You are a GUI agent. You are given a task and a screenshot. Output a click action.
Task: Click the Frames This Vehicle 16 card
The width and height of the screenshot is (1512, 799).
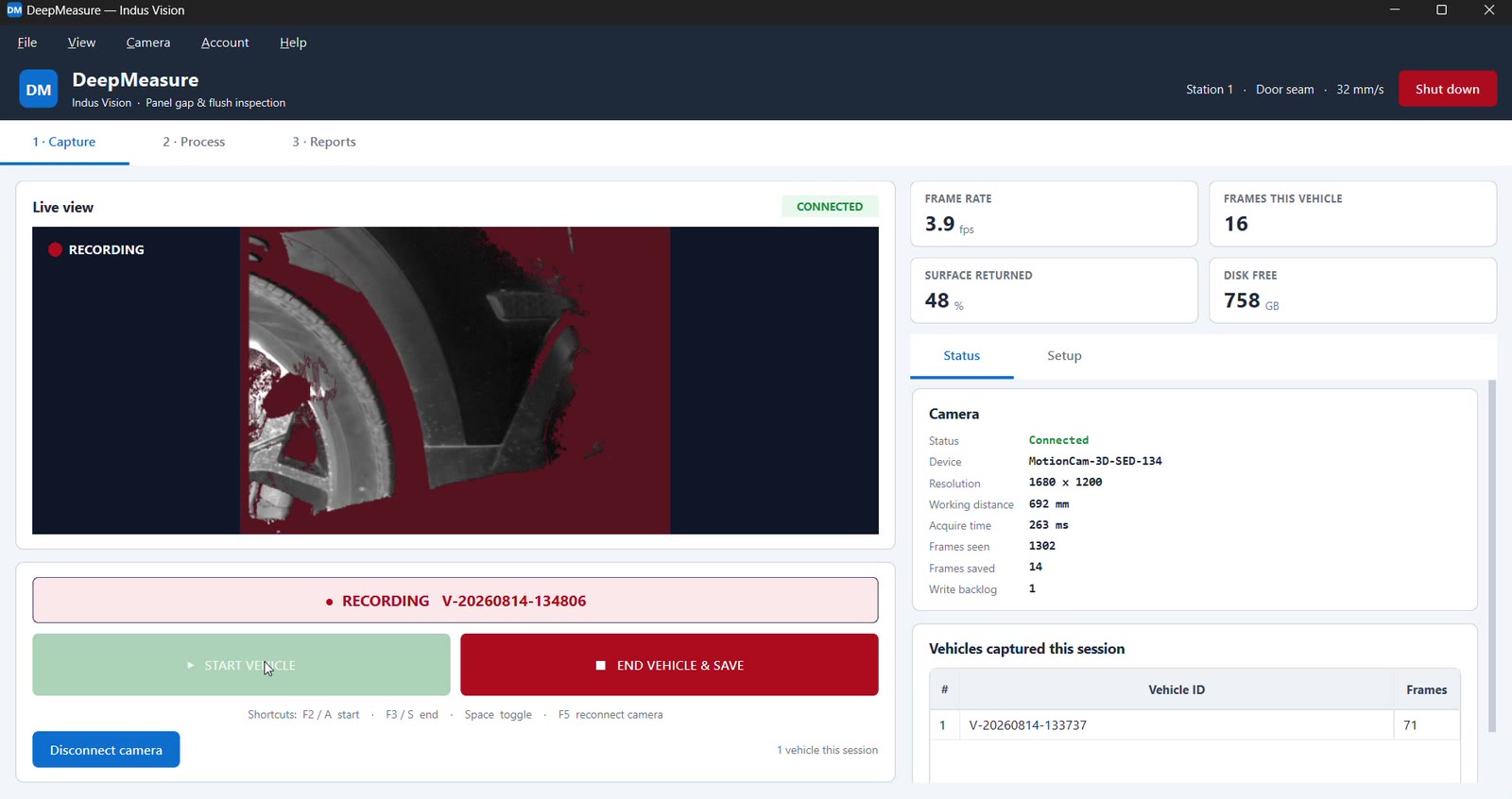click(x=1353, y=214)
